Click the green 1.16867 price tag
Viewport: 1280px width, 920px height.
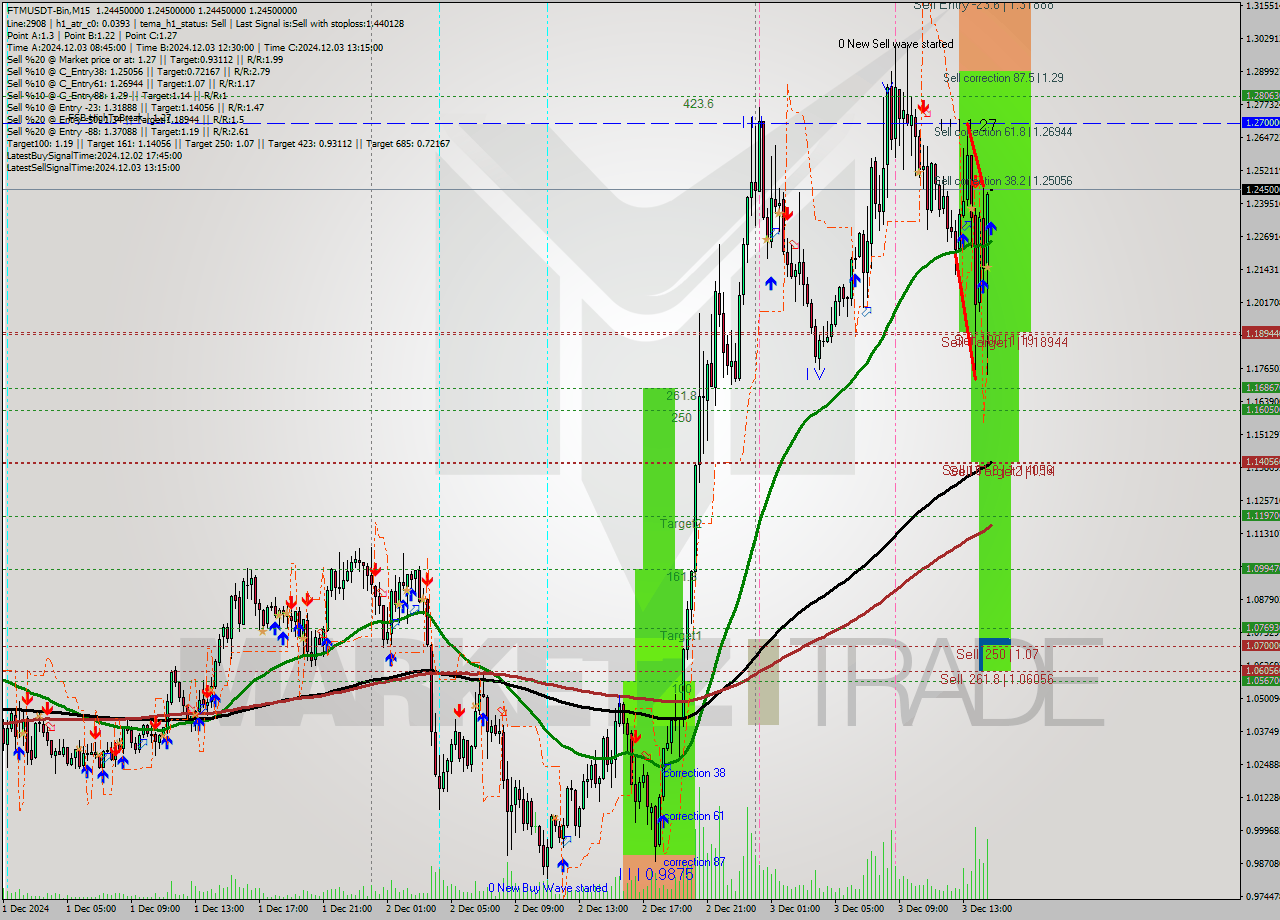[x=1260, y=387]
